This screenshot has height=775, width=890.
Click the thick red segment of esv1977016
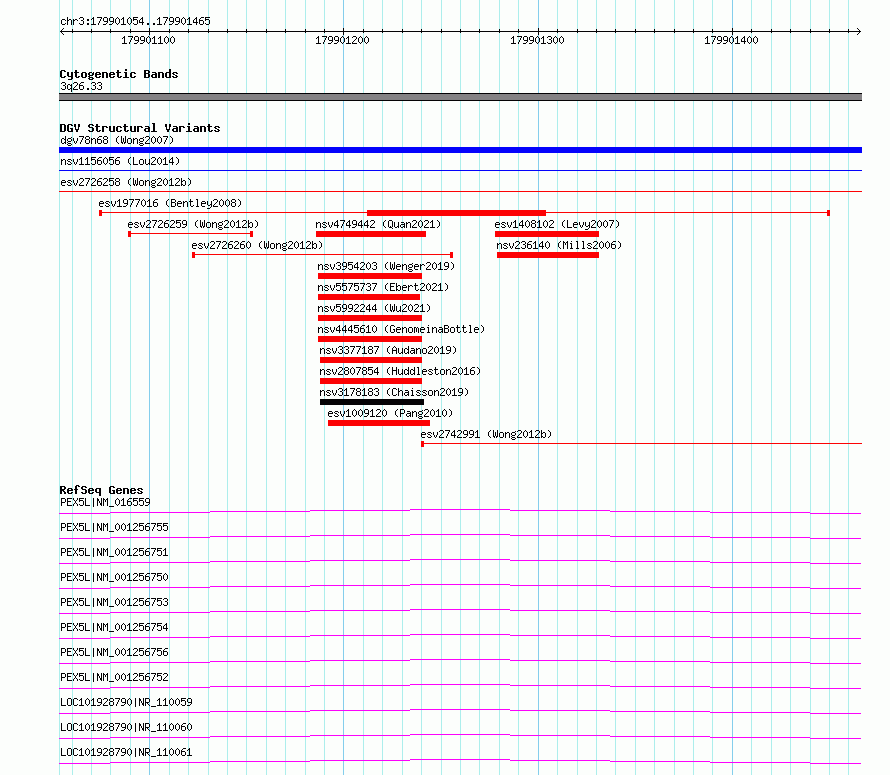coord(456,213)
